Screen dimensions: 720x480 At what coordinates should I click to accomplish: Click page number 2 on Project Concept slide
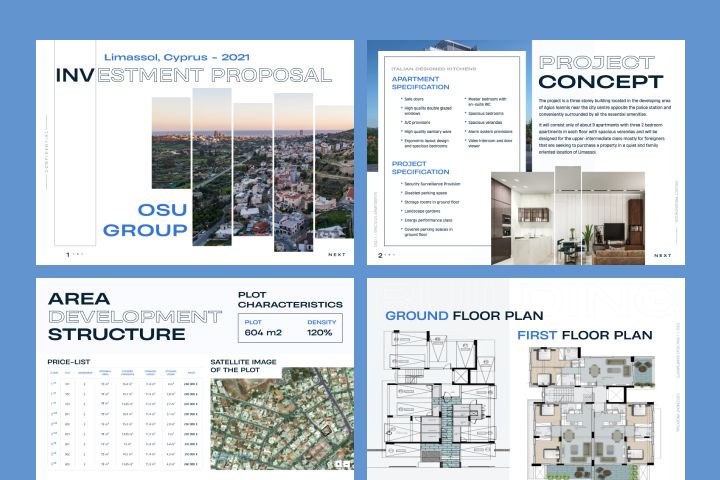coord(380,255)
